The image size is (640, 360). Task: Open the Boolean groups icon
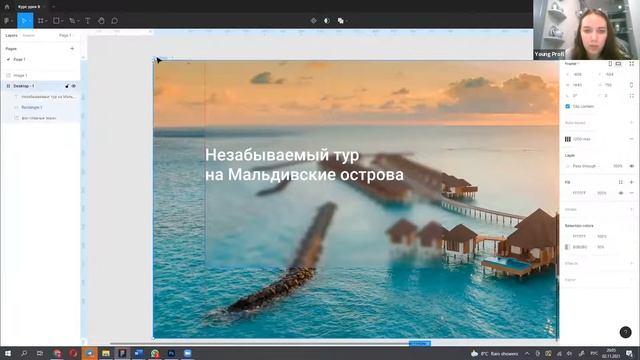(340, 20)
